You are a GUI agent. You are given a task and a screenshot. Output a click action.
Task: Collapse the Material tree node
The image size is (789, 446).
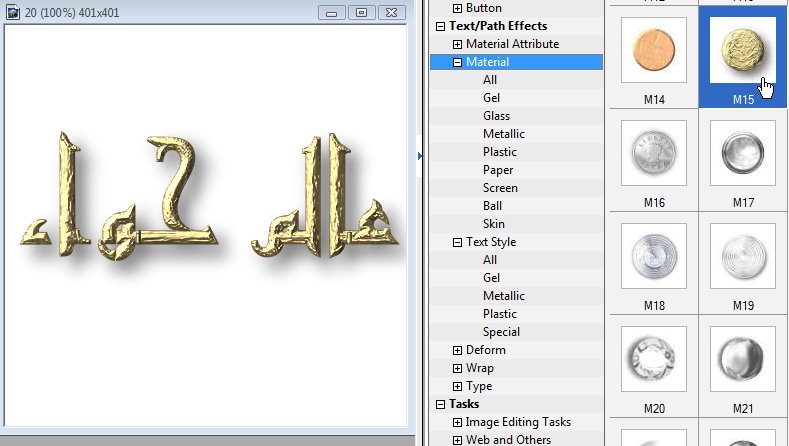[458, 62]
